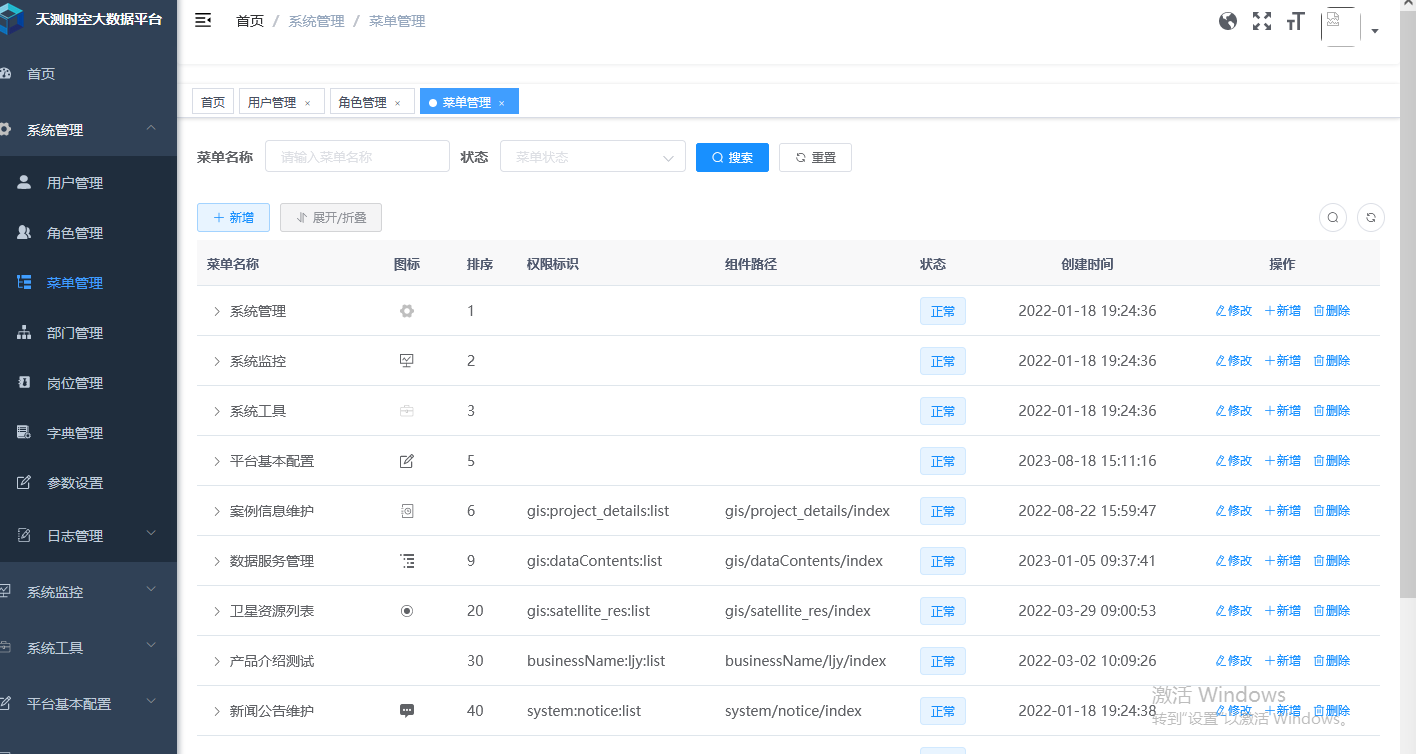Focus the 菜单名称 input field

click(357, 157)
